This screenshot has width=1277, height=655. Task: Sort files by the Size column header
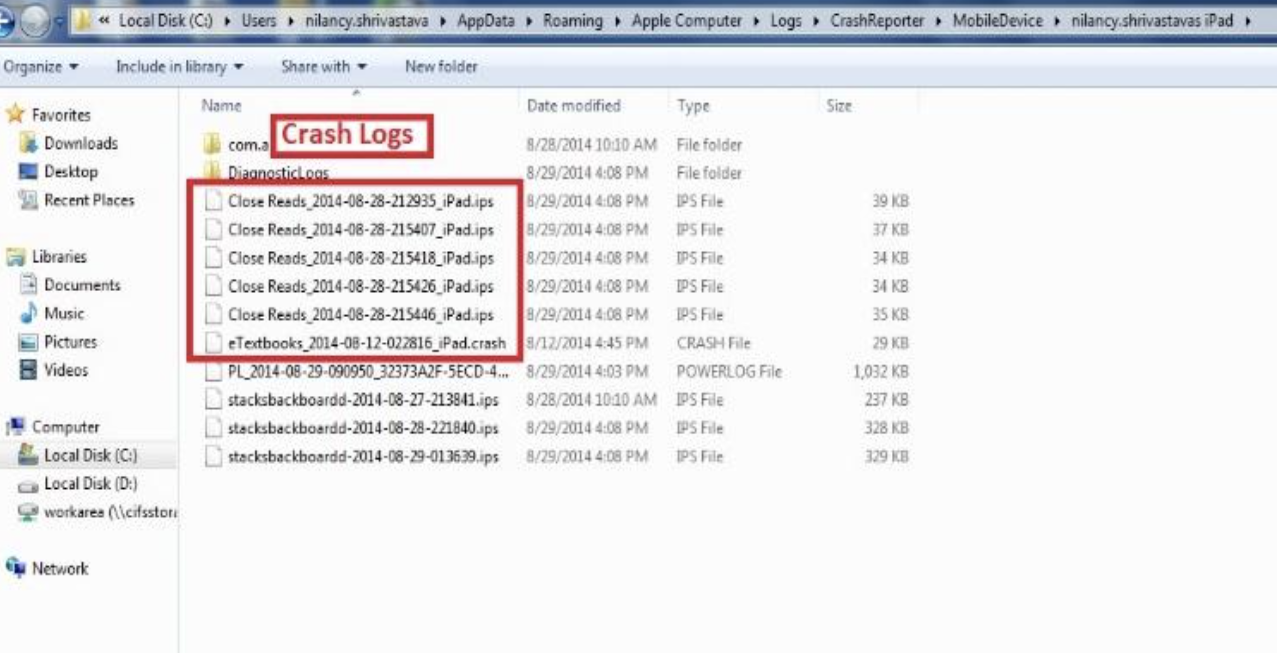838,105
